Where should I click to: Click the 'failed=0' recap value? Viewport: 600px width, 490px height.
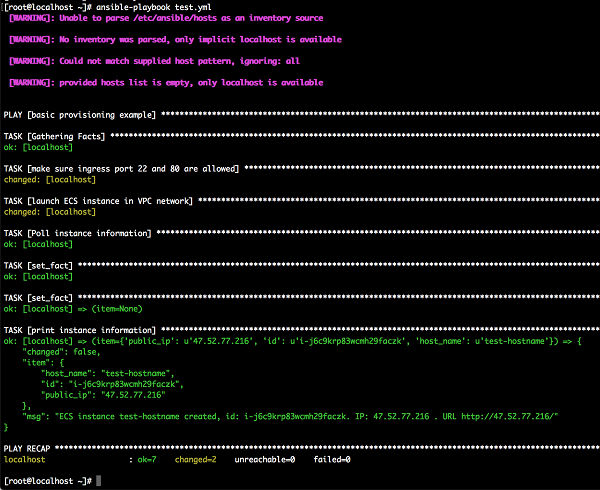tap(332, 459)
